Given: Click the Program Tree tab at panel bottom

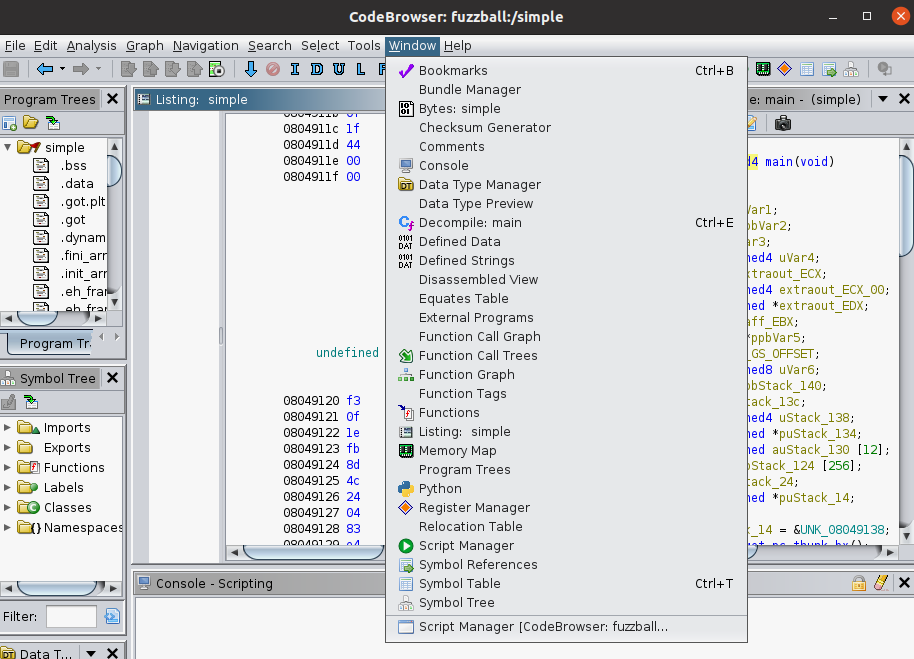Looking at the screenshot, I should [x=51, y=343].
